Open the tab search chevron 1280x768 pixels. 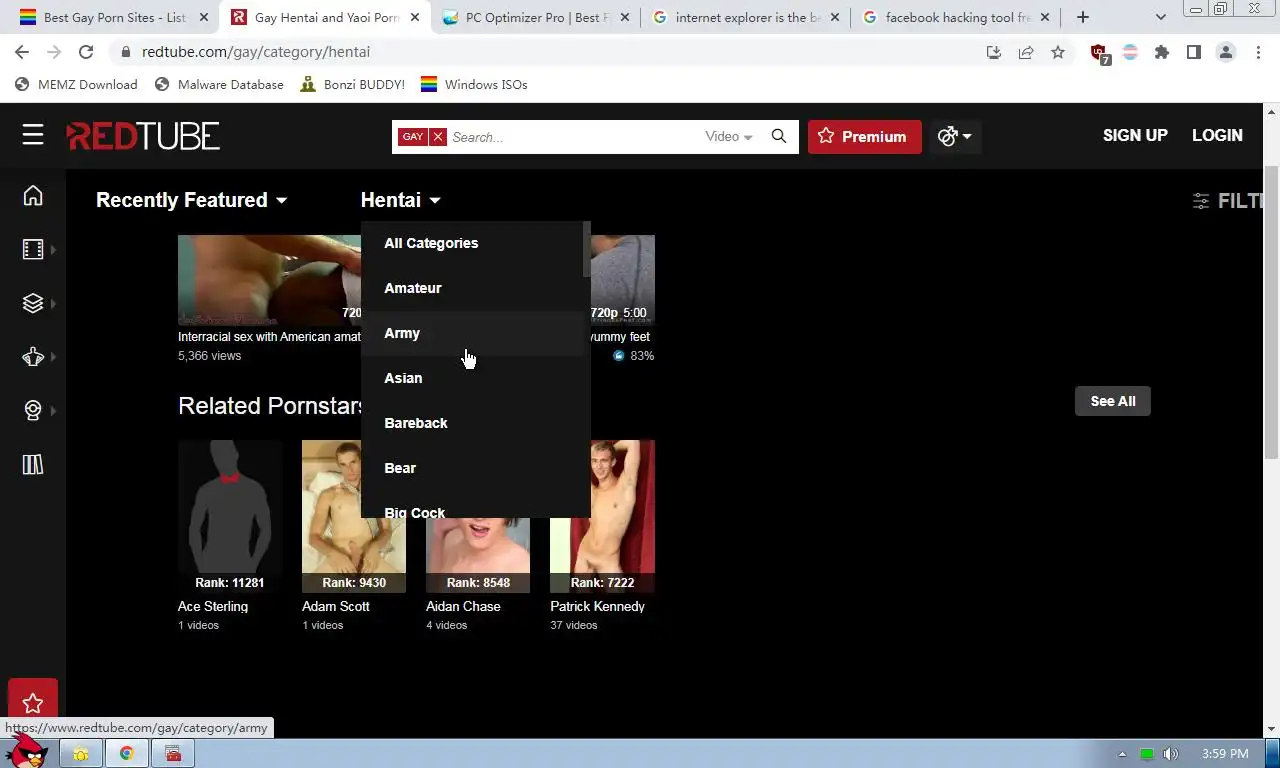[x=1161, y=17]
